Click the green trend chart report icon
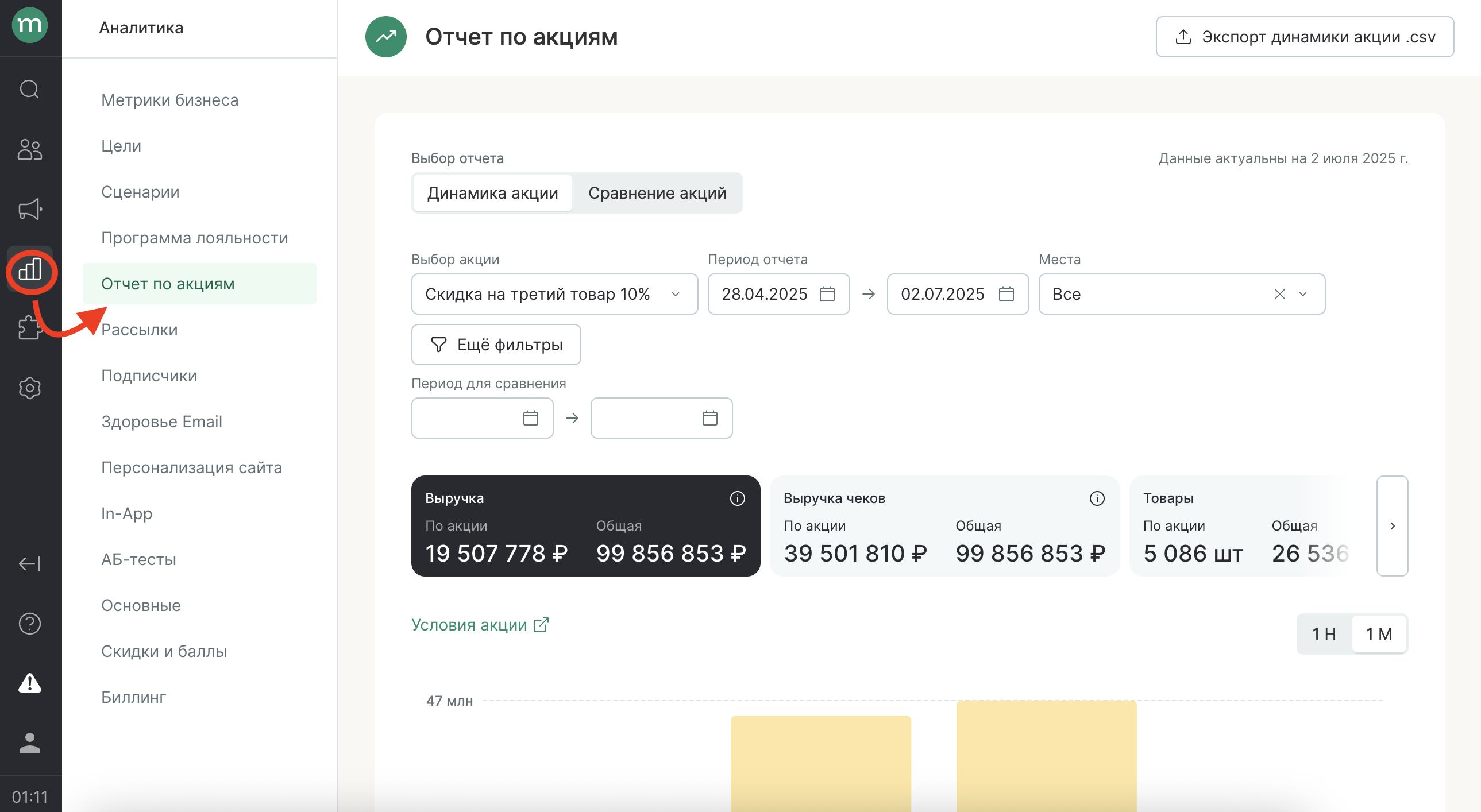This screenshot has height=812, width=1481. 386,37
